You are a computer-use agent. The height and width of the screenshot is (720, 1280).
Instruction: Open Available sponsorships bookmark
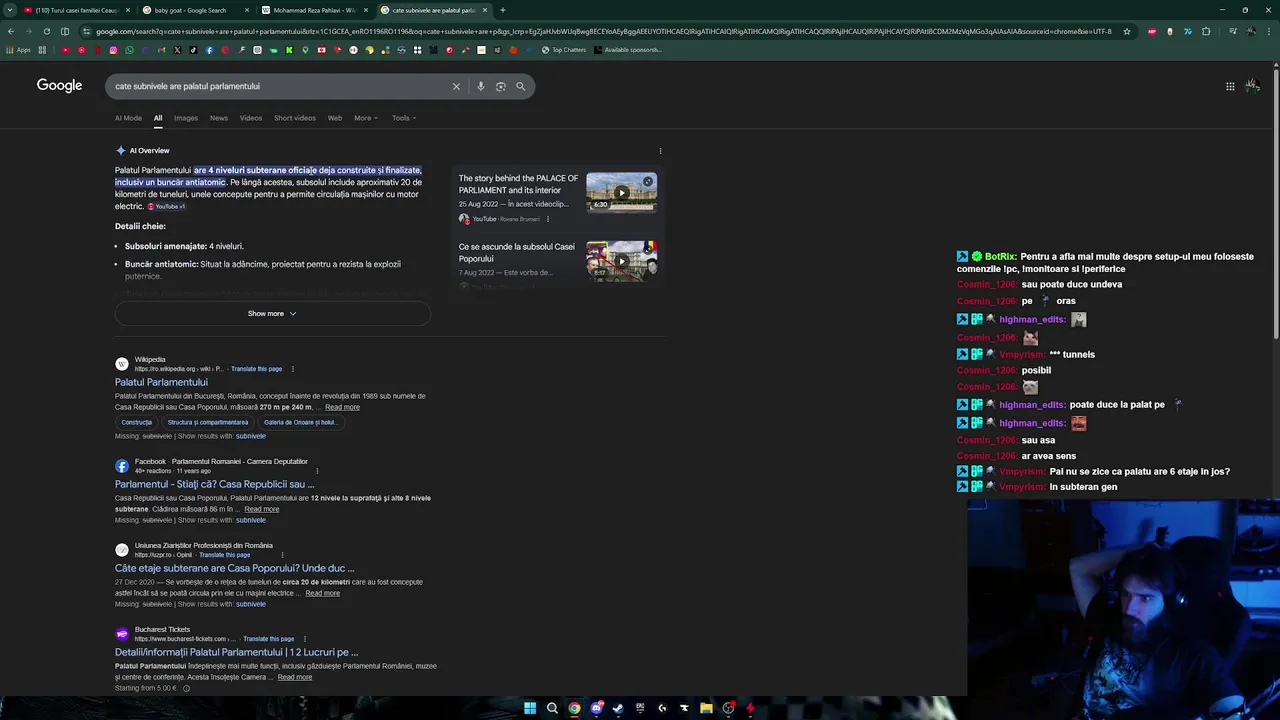(628, 50)
